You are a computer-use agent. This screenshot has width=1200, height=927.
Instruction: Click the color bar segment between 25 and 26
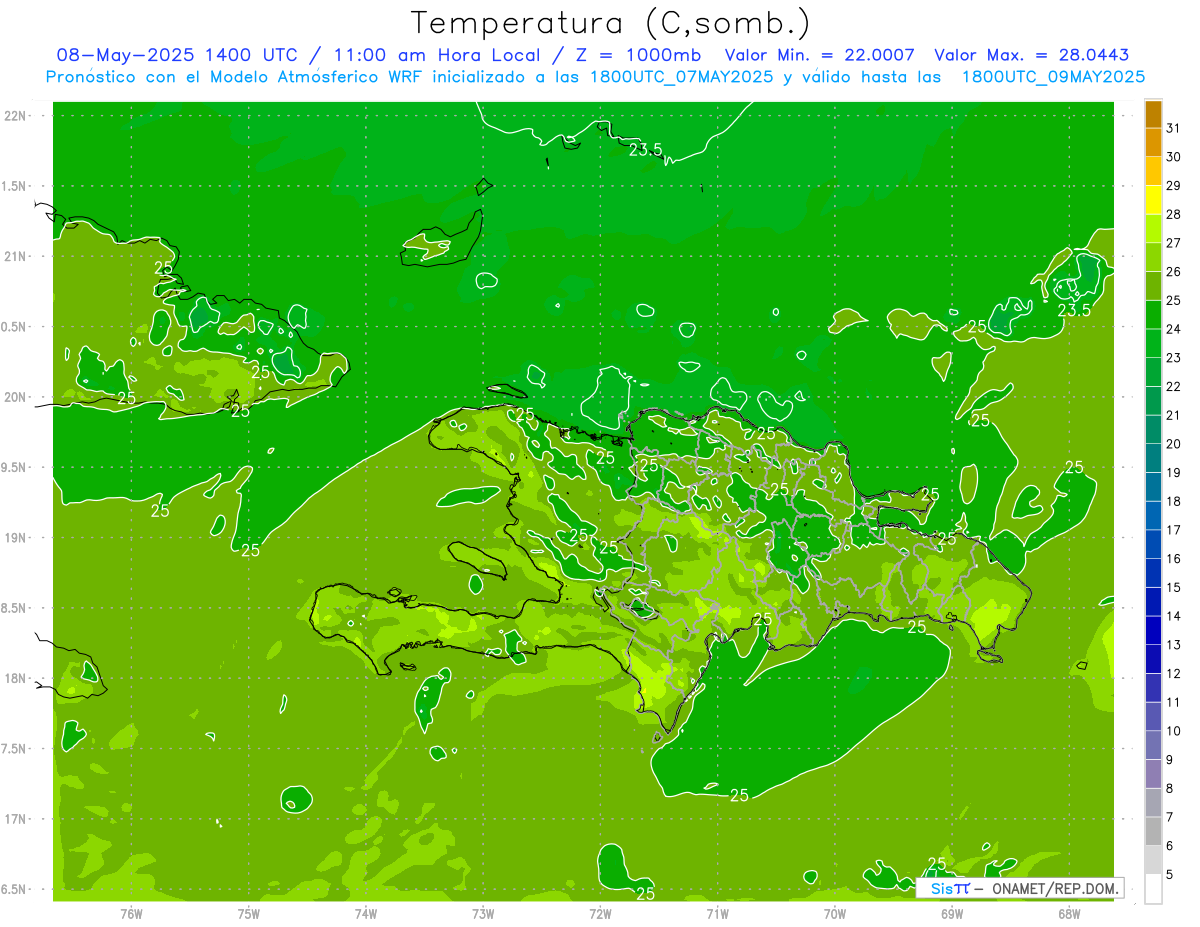pyautogui.click(x=1153, y=286)
